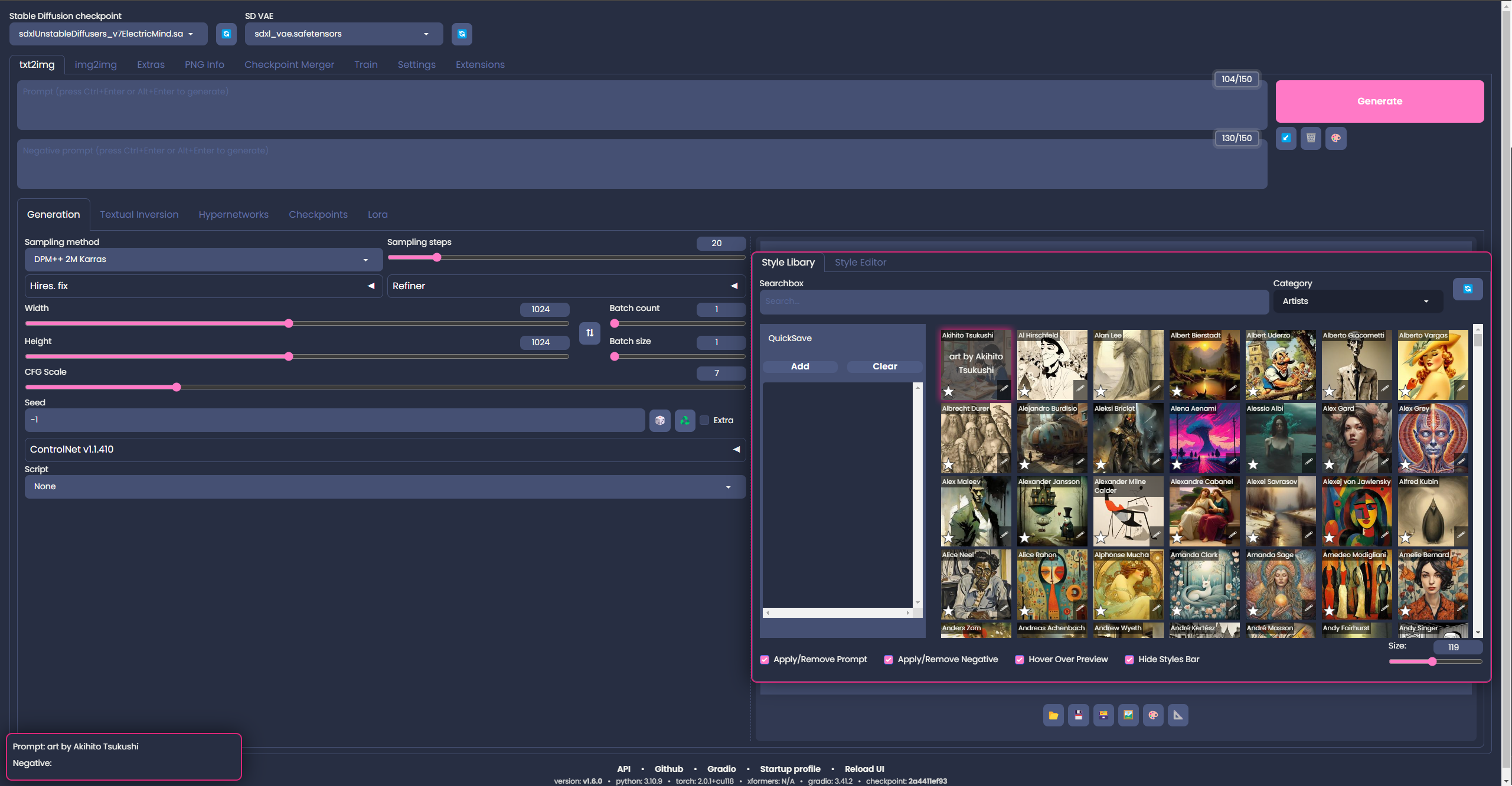Image resolution: width=1512 pixels, height=786 pixels.
Task: Select the Alphonse Mucha style thumbnail
Action: point(1128,585)
